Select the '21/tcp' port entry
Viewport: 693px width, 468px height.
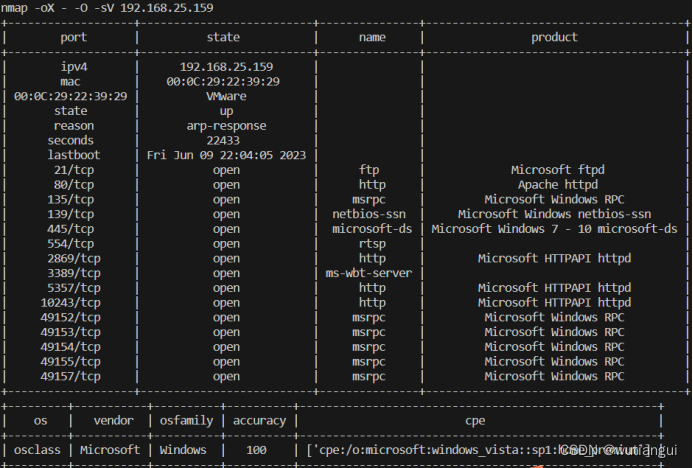coord(74,170)
